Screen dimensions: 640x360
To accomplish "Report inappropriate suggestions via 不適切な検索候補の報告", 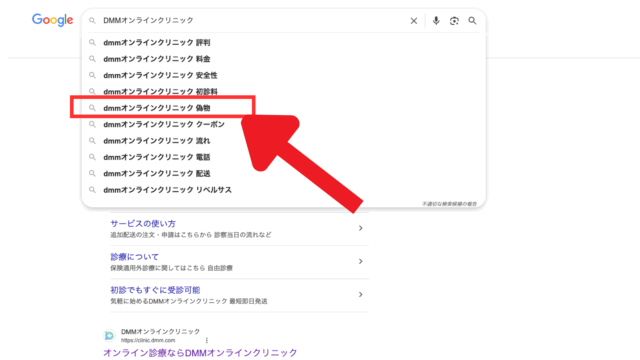I will pyautogui.click(x=449, y=204).
